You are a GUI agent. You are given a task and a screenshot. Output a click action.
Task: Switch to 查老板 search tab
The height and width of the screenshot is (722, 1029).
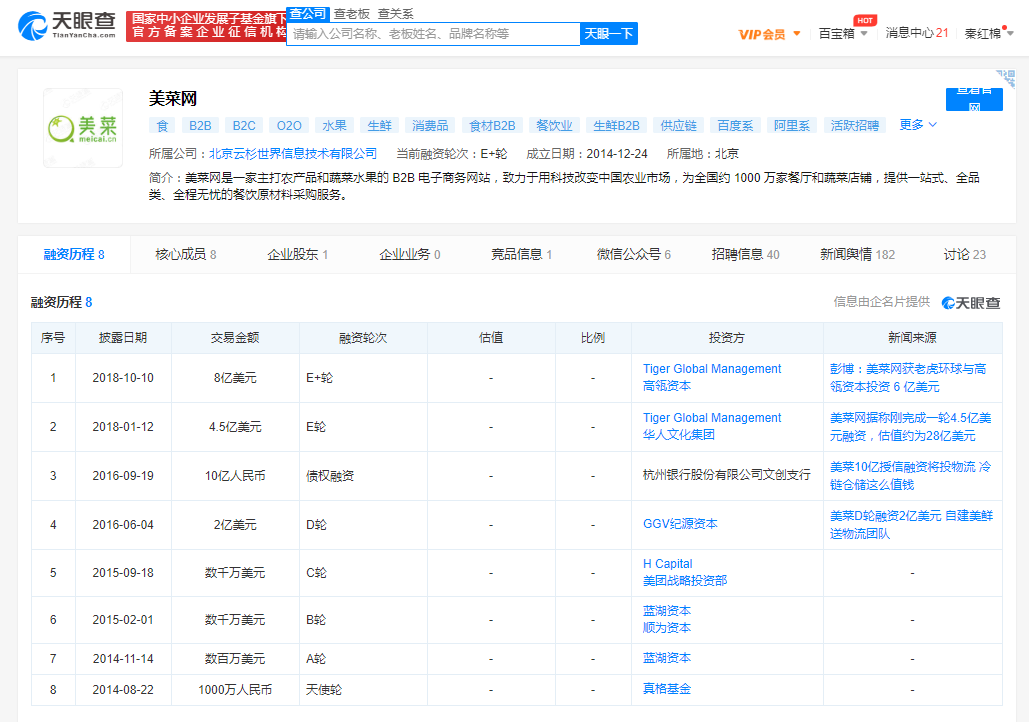(x=352, y=14)
